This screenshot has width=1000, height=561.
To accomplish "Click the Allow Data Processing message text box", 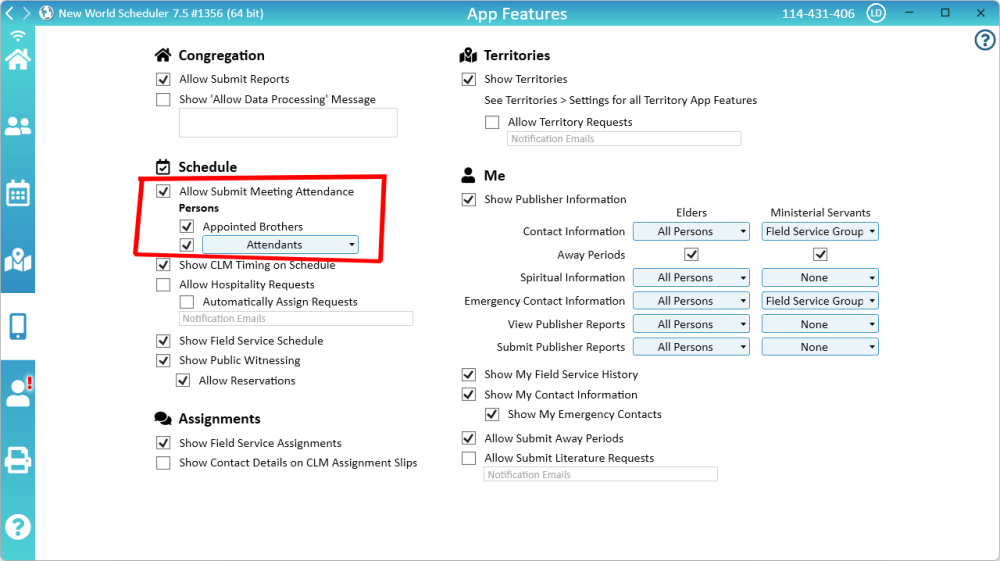I will 288,123.
